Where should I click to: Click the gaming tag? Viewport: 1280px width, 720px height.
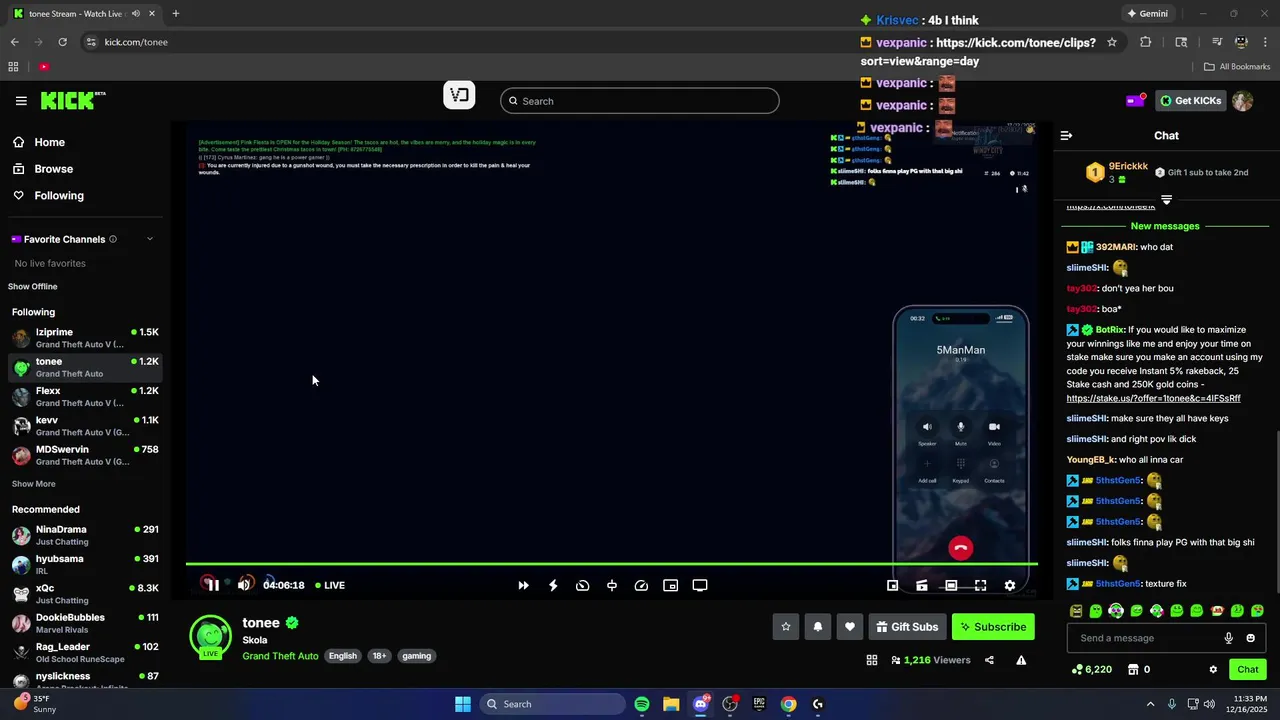416,656
